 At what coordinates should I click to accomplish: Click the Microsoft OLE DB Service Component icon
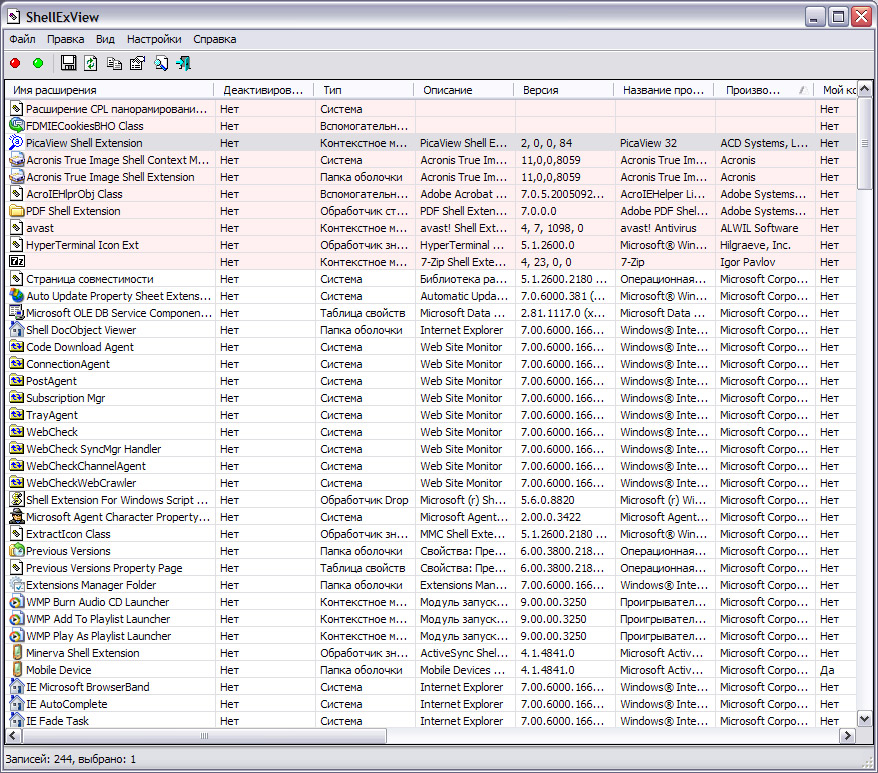(x=17, y=313)
